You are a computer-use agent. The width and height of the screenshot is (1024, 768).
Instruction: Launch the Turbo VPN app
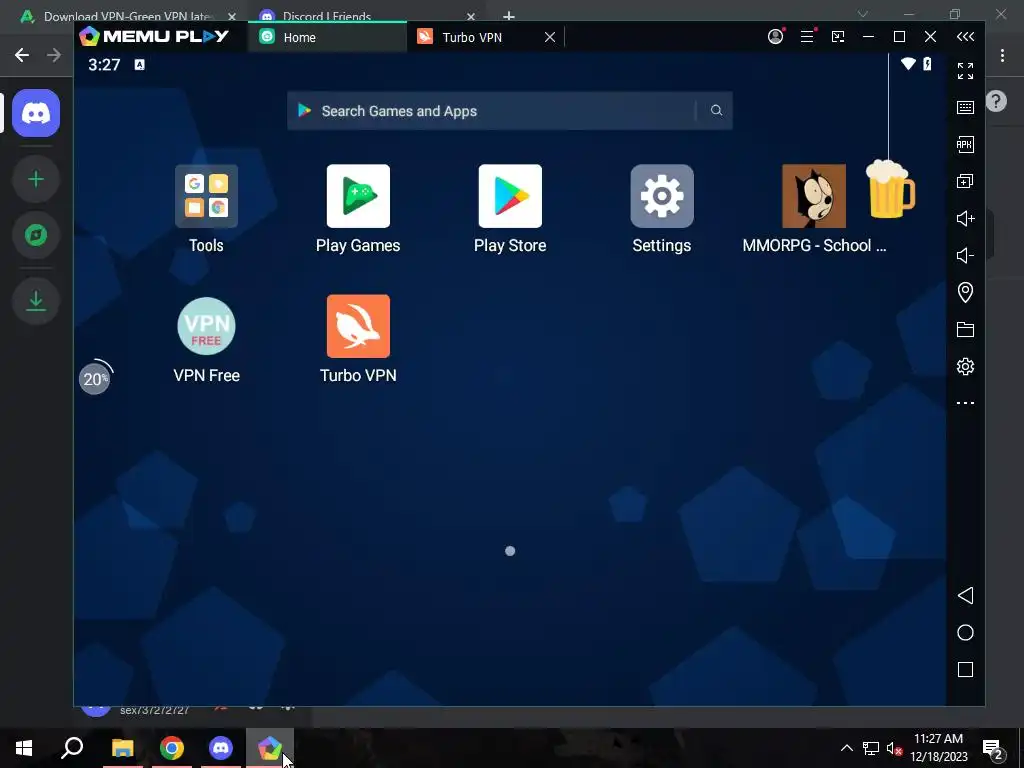(358, 326)
